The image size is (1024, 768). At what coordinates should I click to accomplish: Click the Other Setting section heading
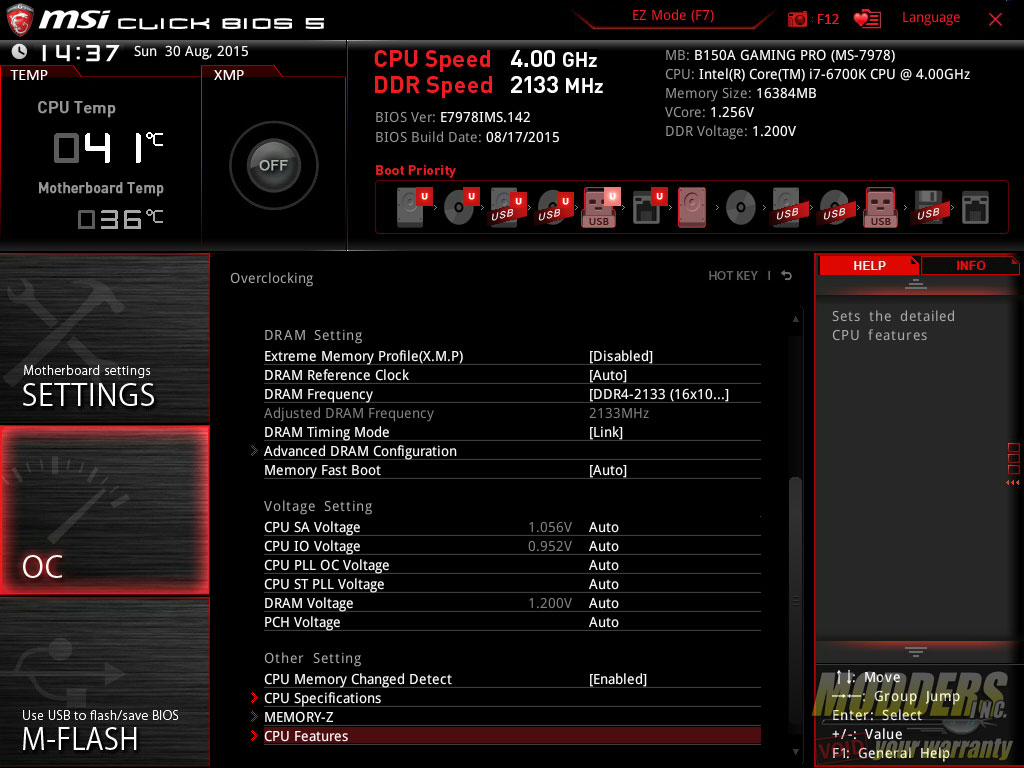(312, 658)
